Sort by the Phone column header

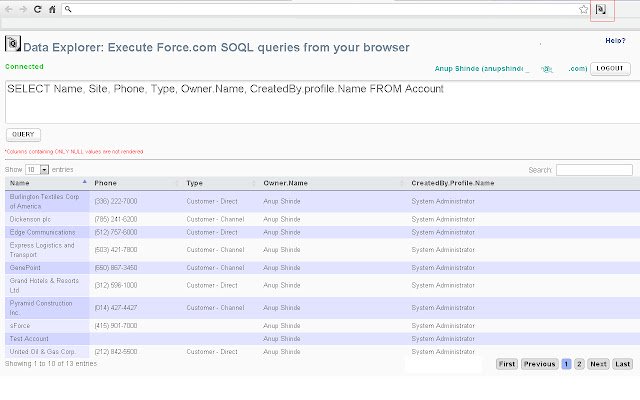[x=136, y=183]
